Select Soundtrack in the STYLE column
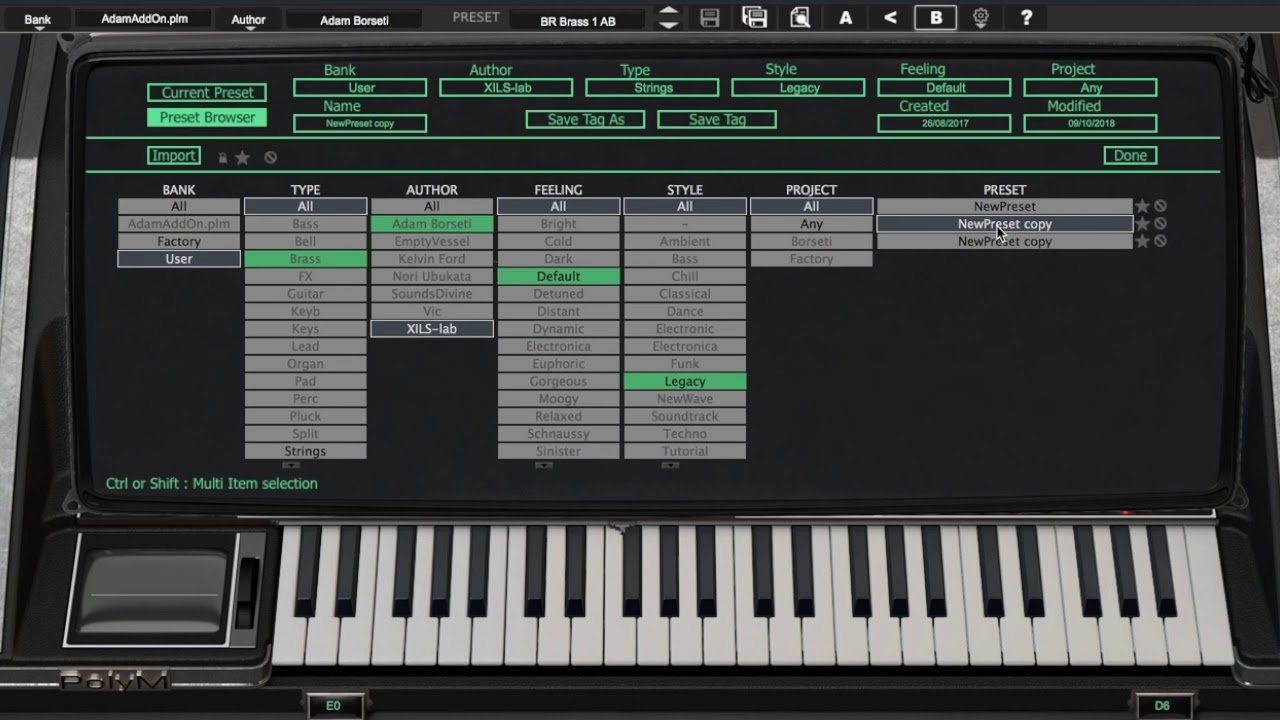Screen dimensions: 1280x720 point(685,416)
